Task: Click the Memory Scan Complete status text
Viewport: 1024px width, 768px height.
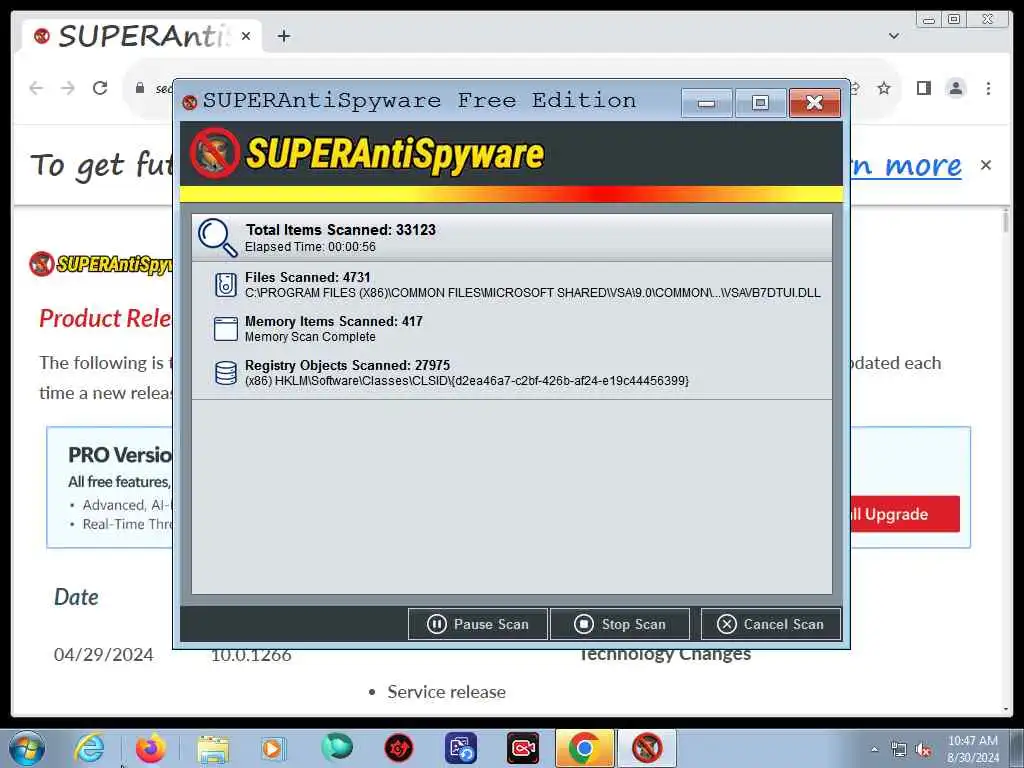Action: point(310,337)
